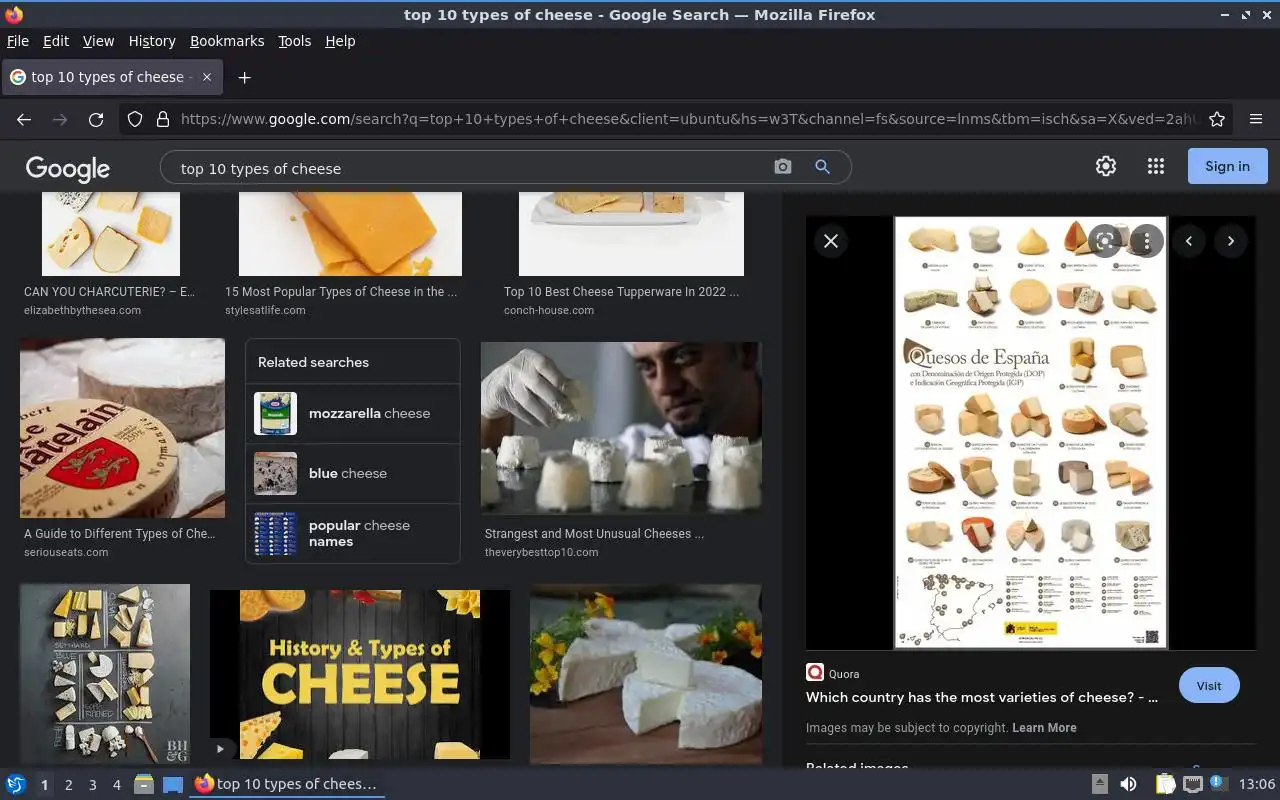This screenshot has width=1280, height=800.
Task: Open the History menu
Action: (x=152, y=41)
